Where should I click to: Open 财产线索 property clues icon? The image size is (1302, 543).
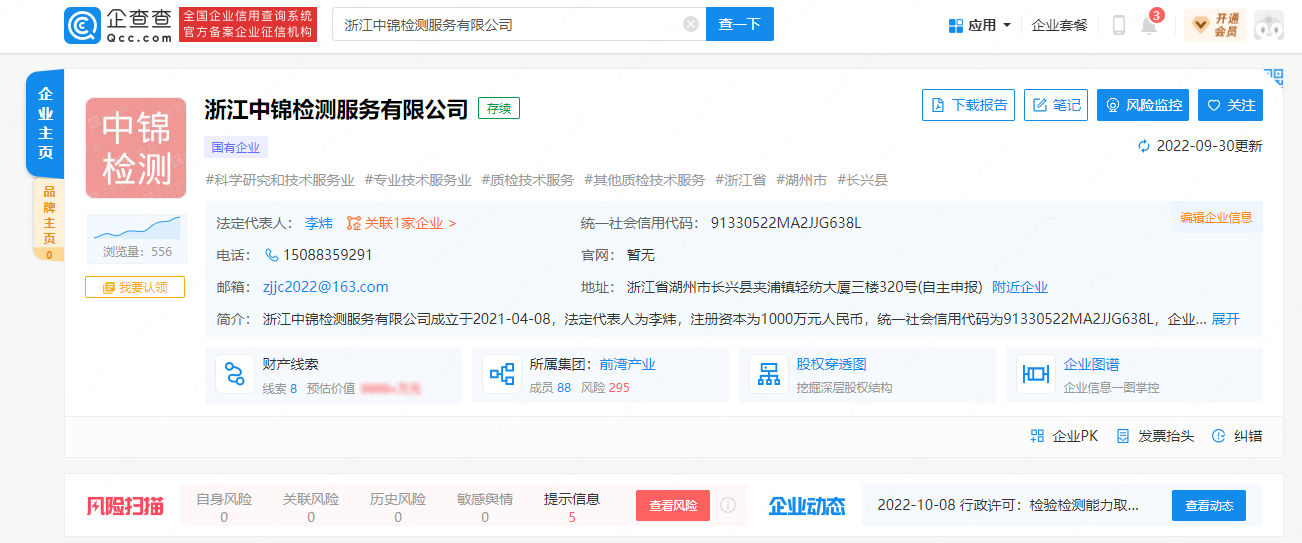[235, 375]
